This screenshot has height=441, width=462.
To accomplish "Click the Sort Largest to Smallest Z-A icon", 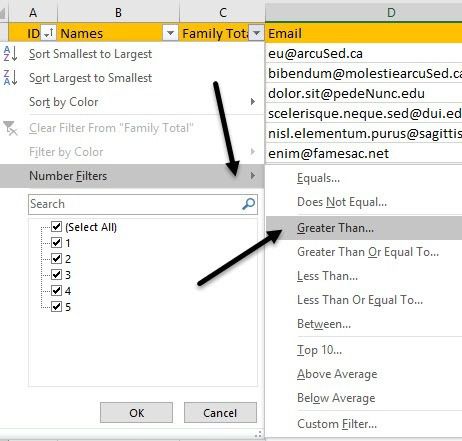I will (10, 78).
